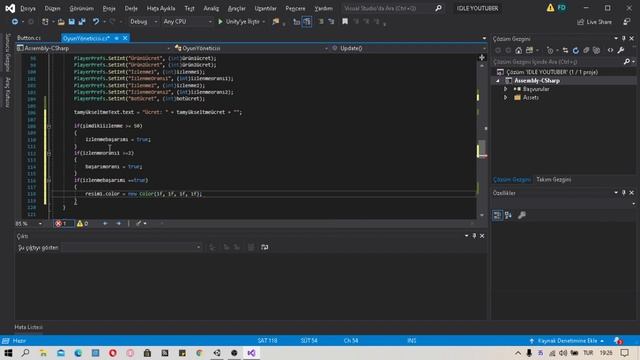Click the warning count indicator
Screen dimensions: 640x360
[82, 223]
